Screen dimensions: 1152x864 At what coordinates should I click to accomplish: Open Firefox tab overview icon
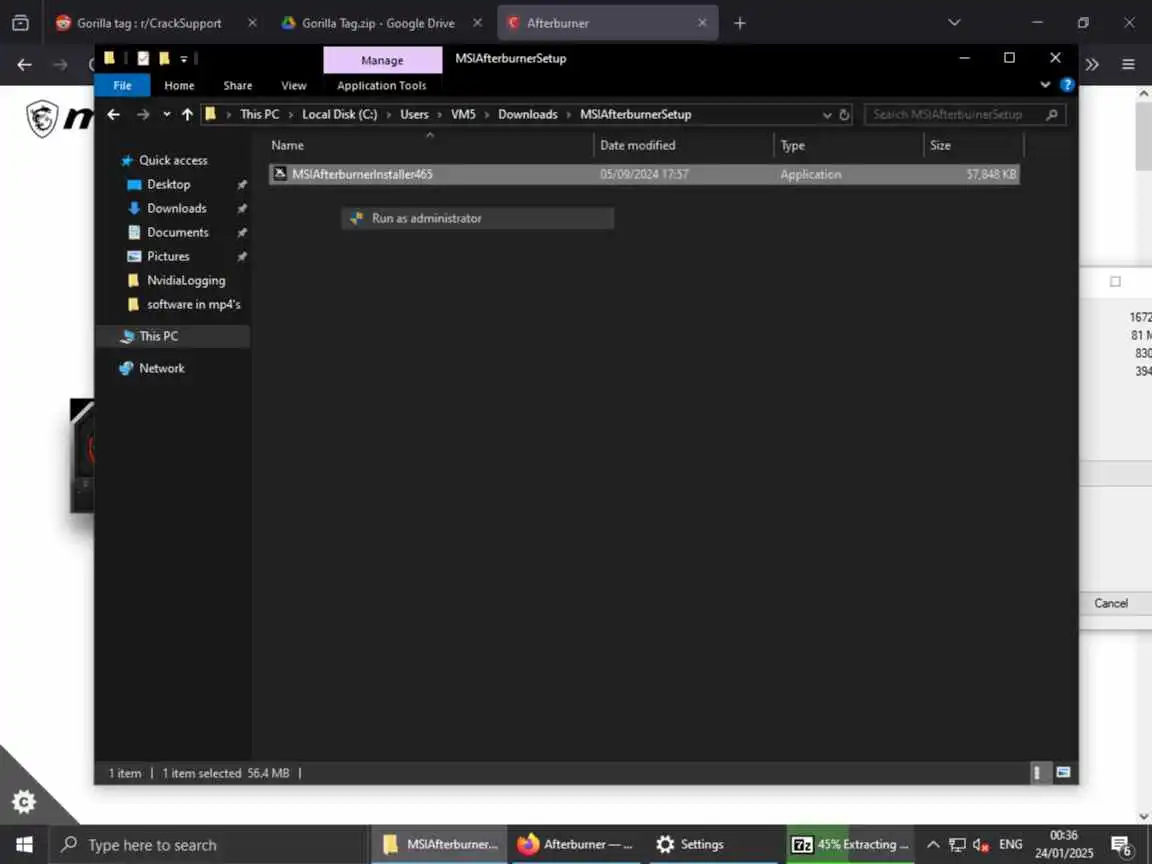pos(21,23)
